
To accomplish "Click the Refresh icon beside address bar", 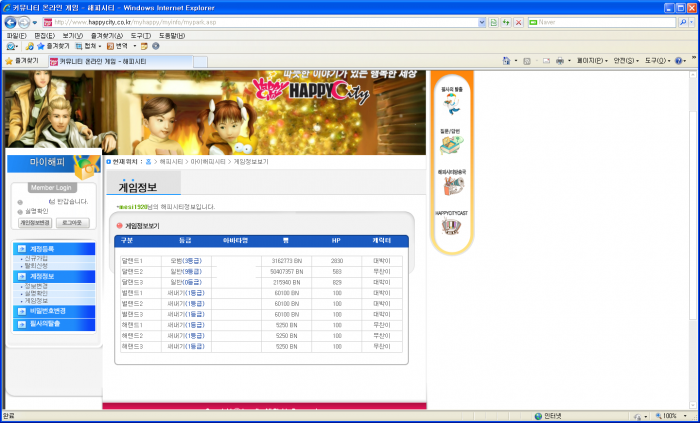I will (x=506, y=22).
